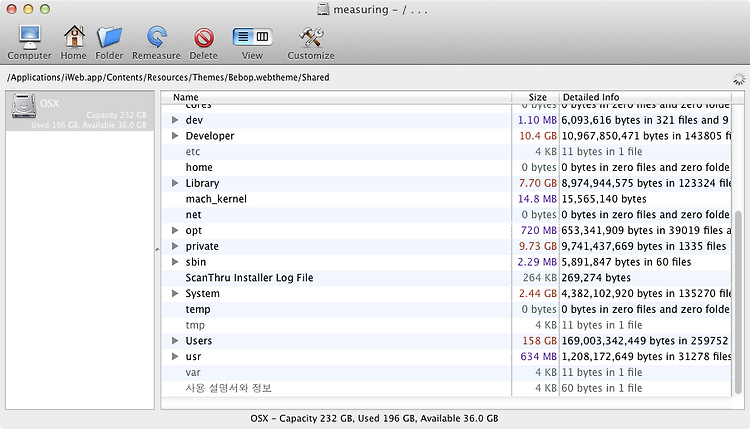Choose the Folder toolbar icon
Viewport: 750px width, 429px height.
(109, 37)
